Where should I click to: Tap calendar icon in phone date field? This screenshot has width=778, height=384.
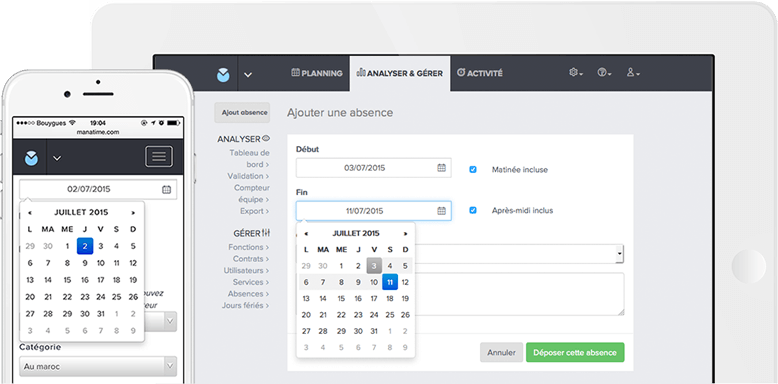pyautogui.click(x=166, y=189)
